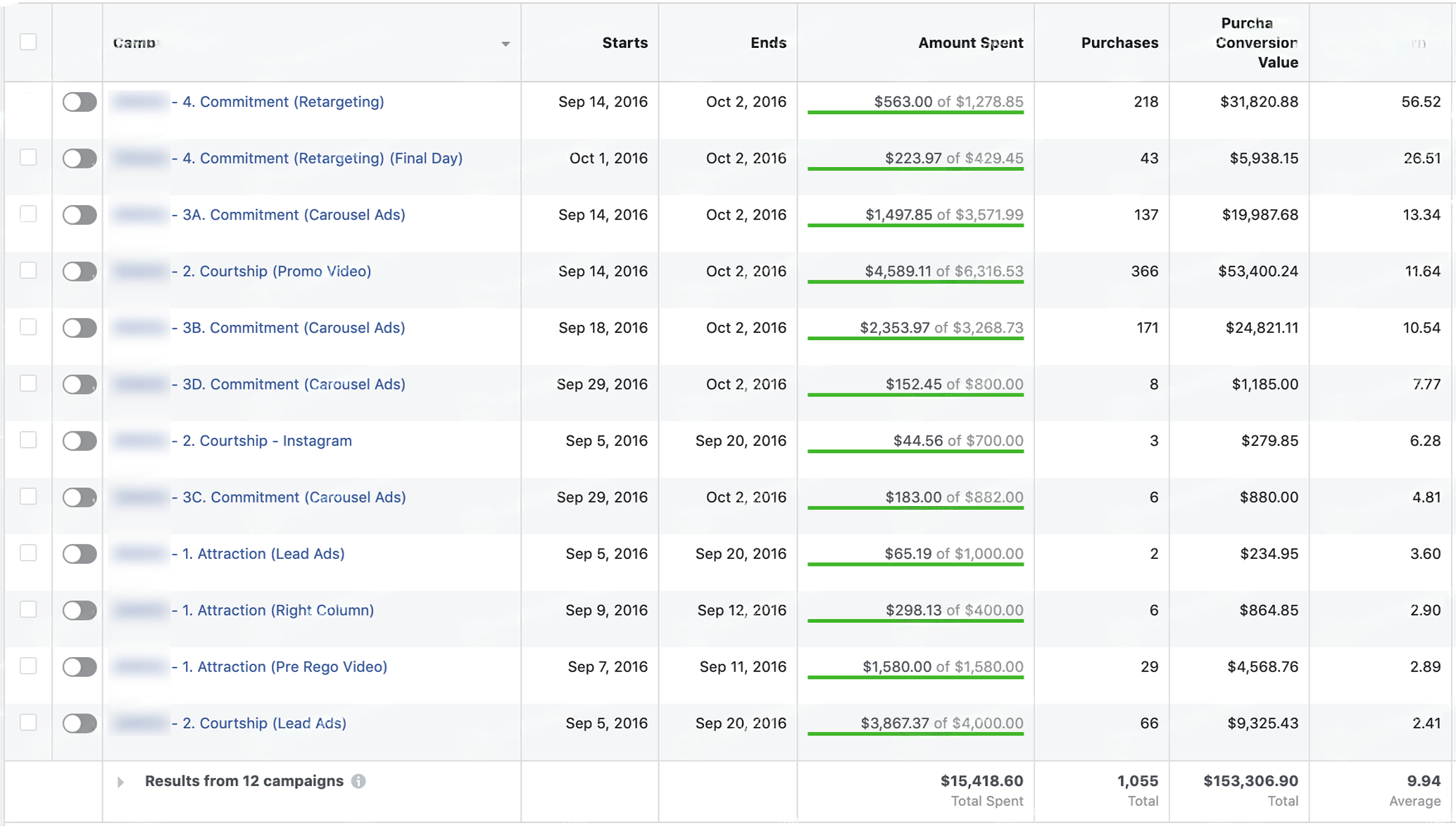
Task: Check the box for 3A. Commitment (Carousel Ads)
Action: tap(28, 214)
